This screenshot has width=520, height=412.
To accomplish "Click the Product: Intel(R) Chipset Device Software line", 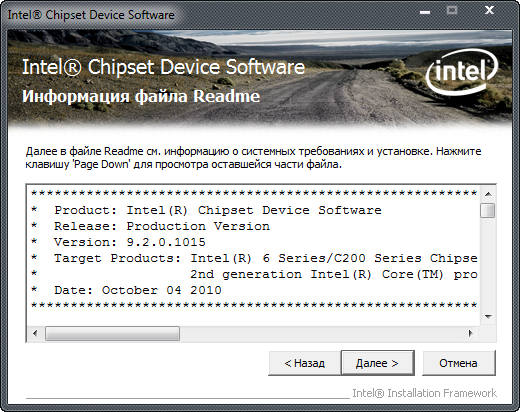I will (x=218, y=210).
